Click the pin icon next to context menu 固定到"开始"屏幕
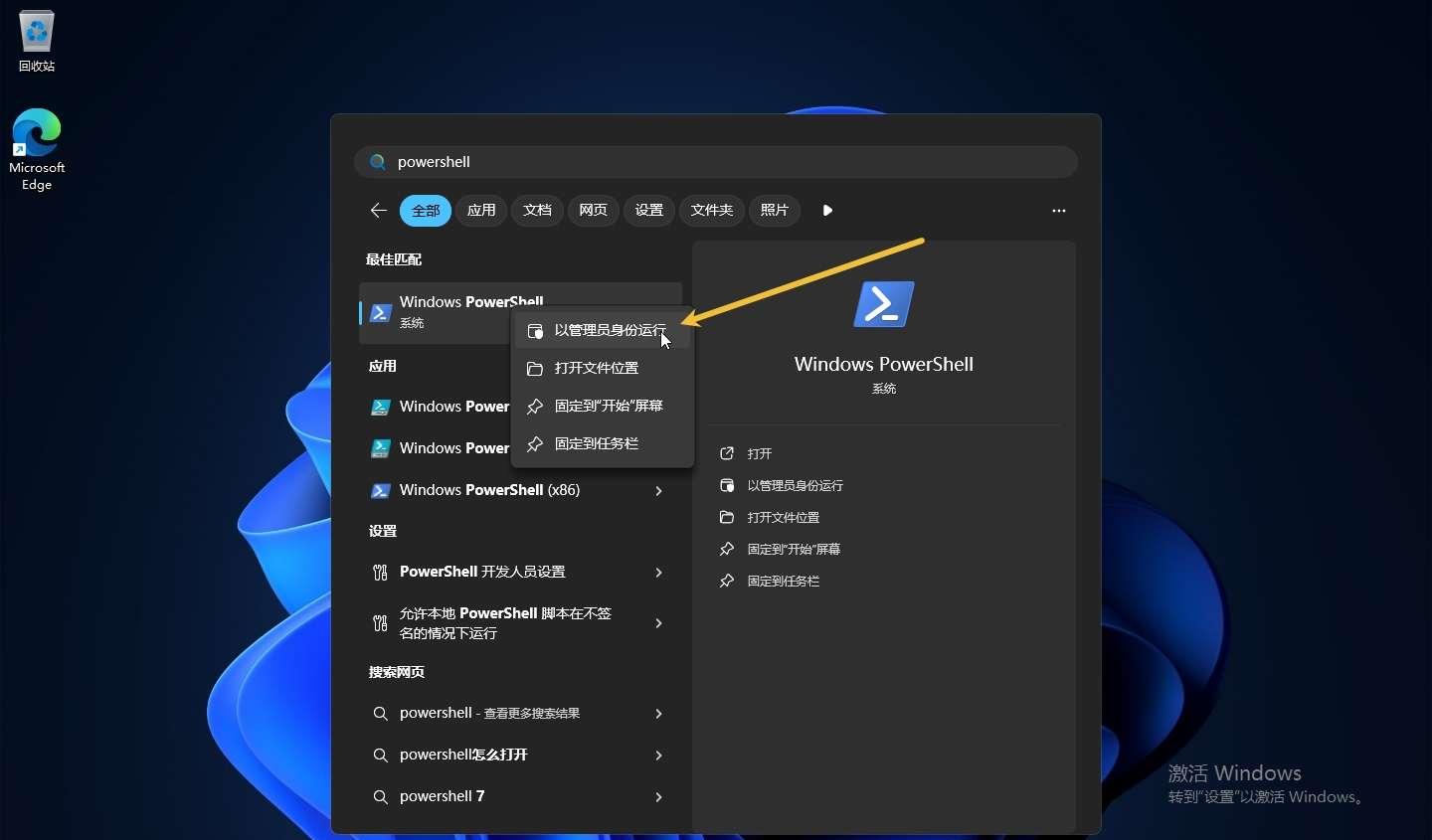 click(535, 406)
